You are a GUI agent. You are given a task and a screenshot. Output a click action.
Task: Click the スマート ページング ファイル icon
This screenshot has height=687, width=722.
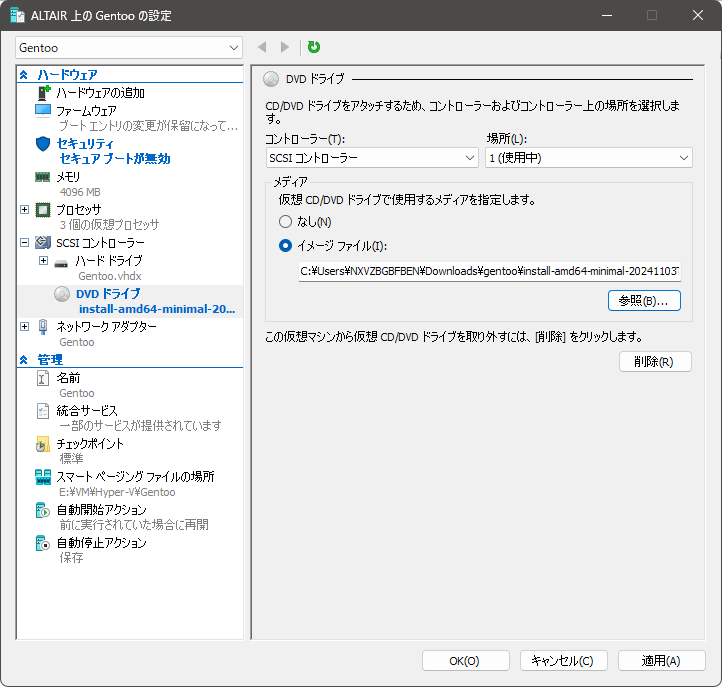pos(43,477)
